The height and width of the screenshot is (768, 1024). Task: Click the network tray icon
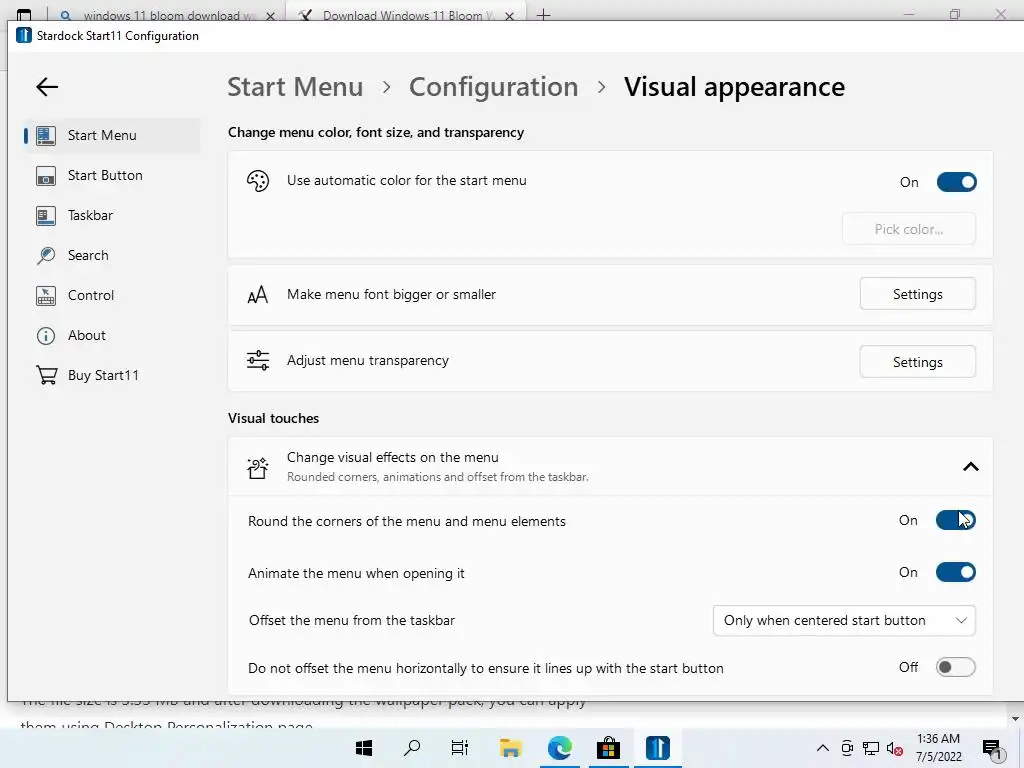click(871, 749)
